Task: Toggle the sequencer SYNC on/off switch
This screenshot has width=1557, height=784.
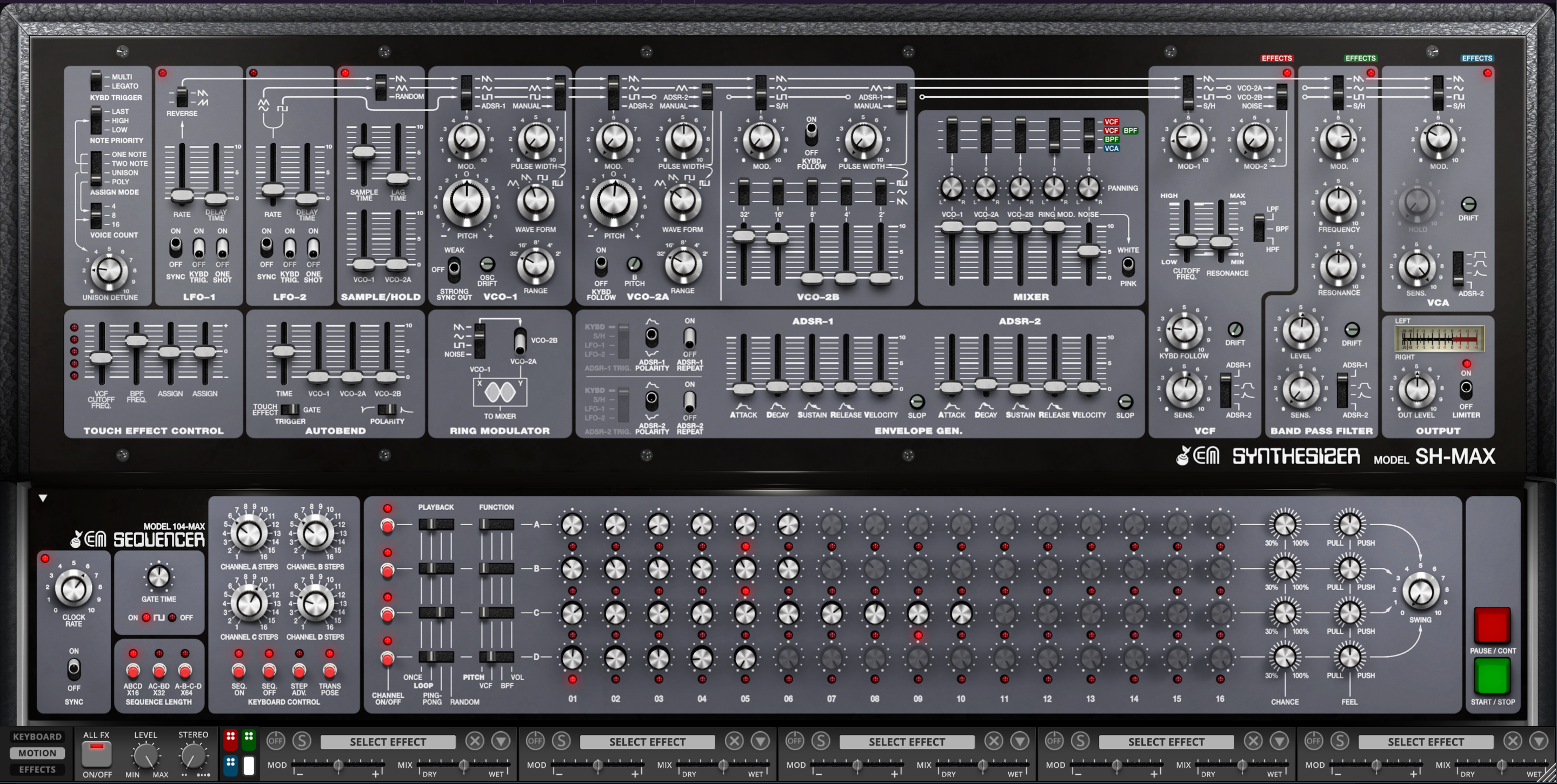Action: [74, 668]
